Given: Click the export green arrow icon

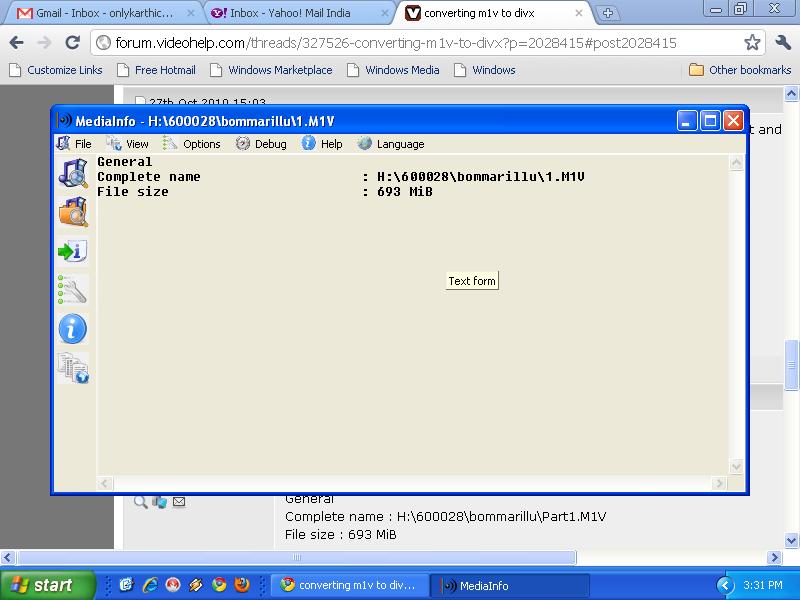Looking at the screenshot, I should coord(73,251).
